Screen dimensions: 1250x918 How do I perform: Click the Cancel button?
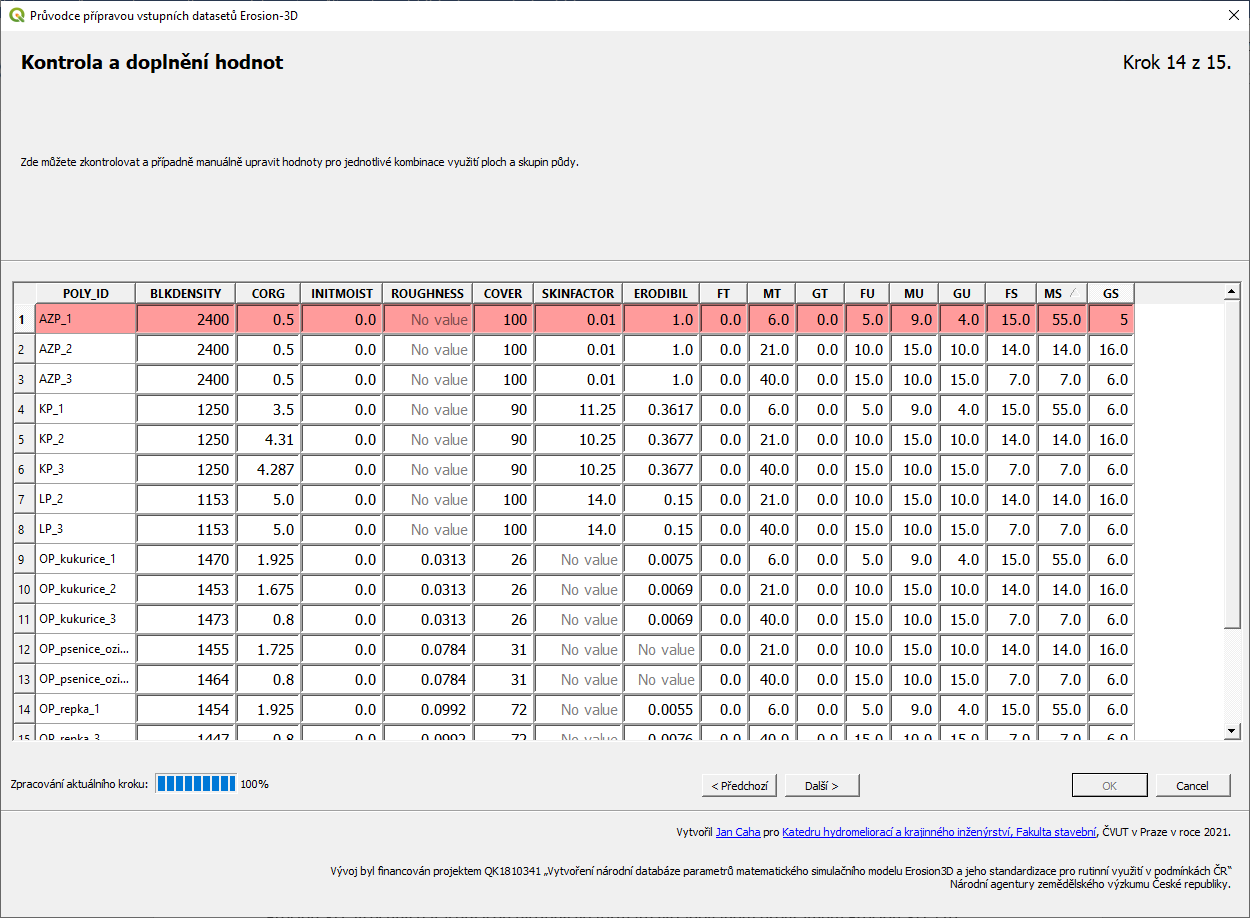1192,785
